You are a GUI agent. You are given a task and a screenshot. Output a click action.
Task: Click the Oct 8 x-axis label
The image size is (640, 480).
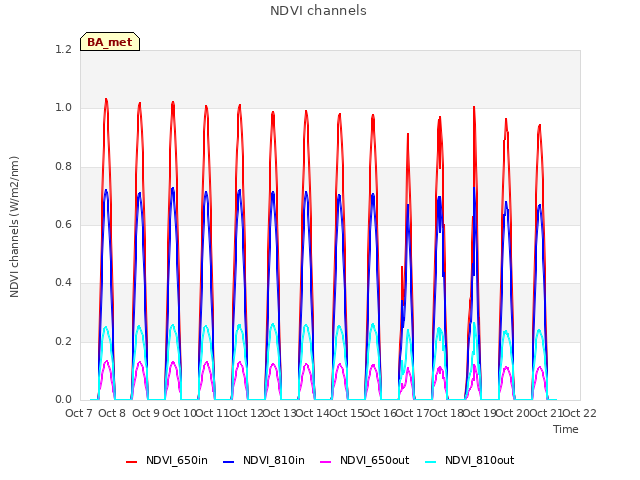pyautogui.click(x=112, y=413)
